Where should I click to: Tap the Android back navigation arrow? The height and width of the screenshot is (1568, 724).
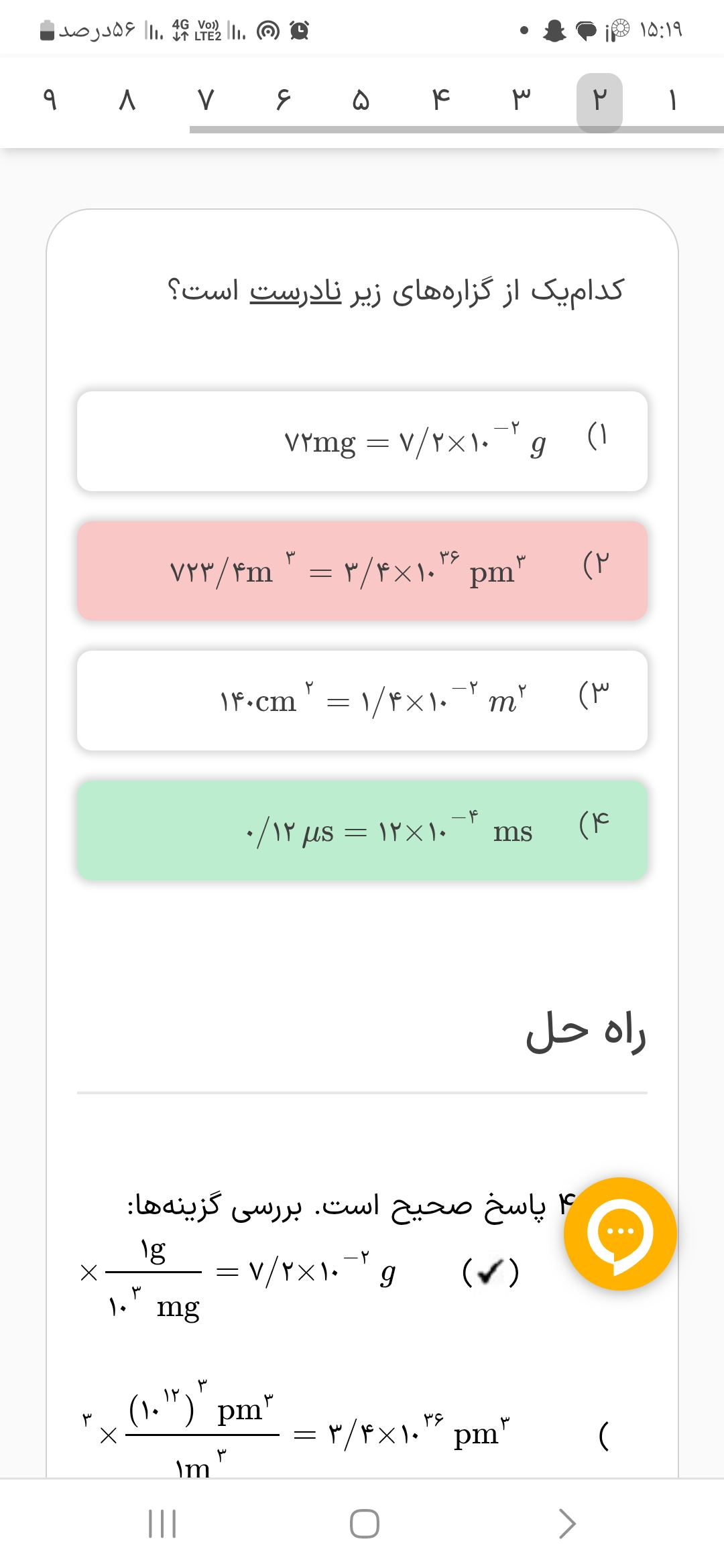pos(567,1524)
